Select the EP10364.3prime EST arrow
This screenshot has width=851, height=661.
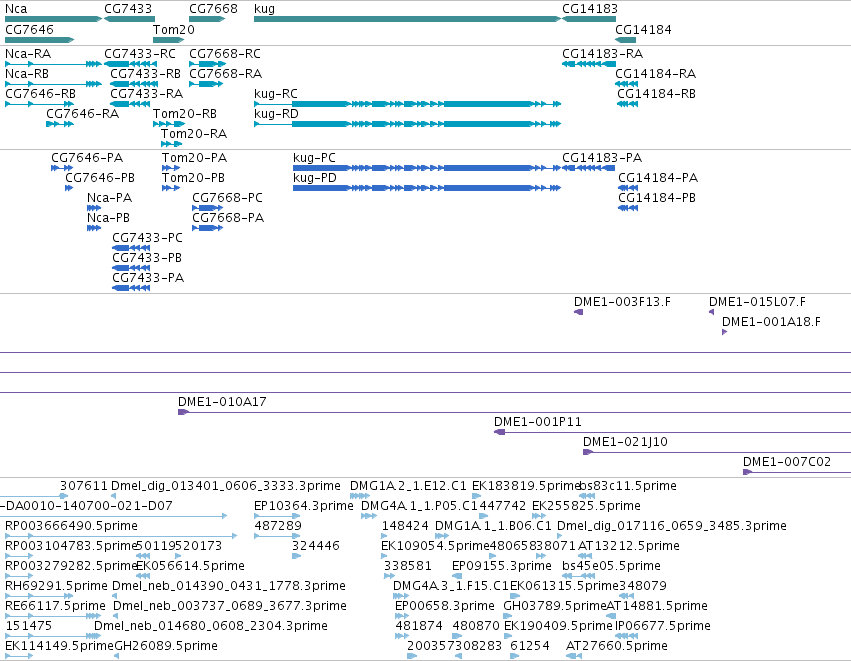[277, 516]
